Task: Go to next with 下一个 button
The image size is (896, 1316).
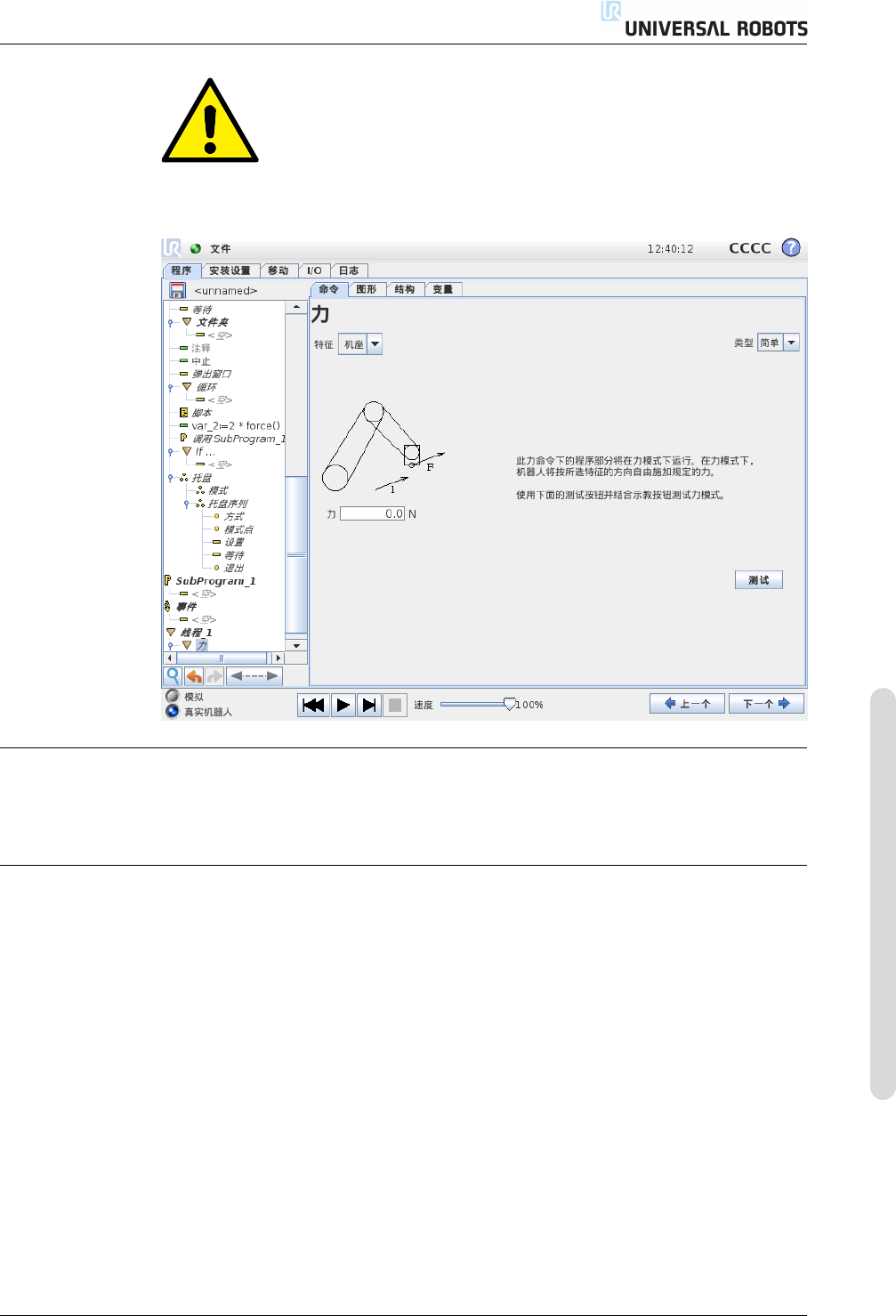Action: point(766,704)
